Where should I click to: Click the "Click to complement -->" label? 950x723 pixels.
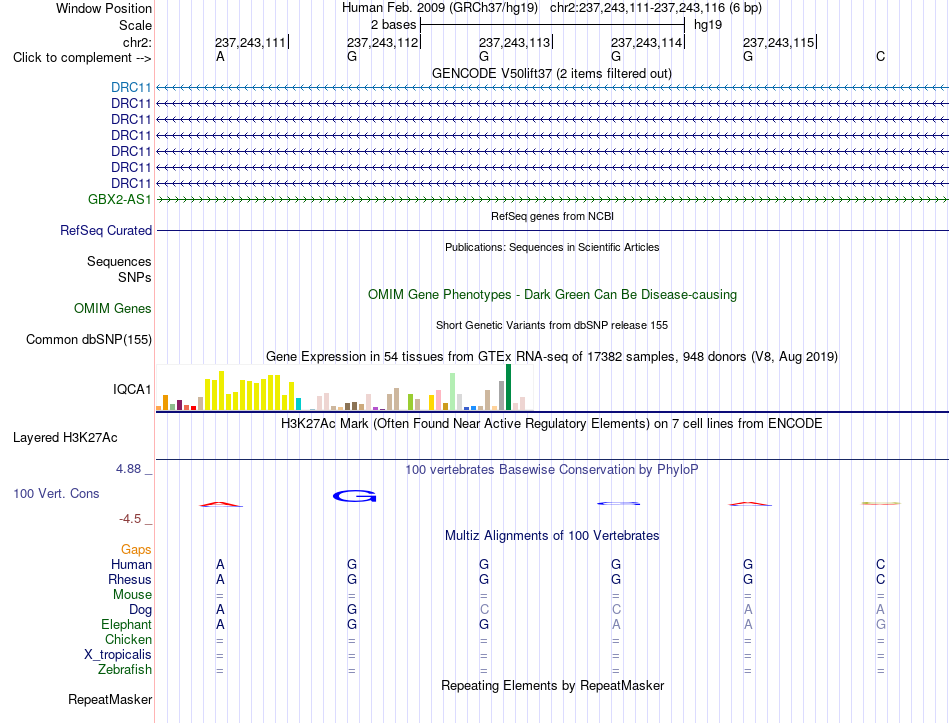tap(82, 58)
